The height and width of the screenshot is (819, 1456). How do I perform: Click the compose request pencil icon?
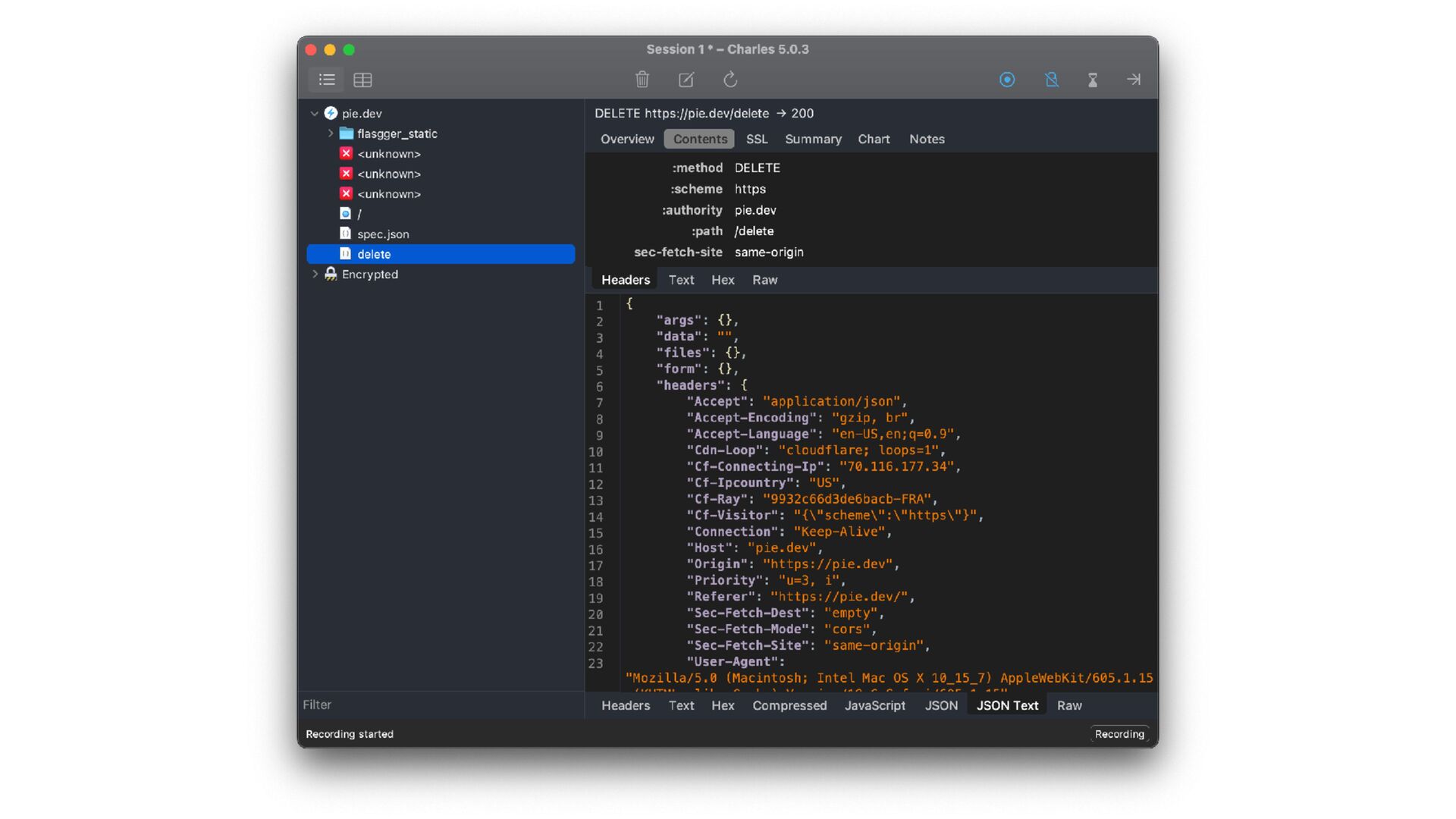coord(686,80)
